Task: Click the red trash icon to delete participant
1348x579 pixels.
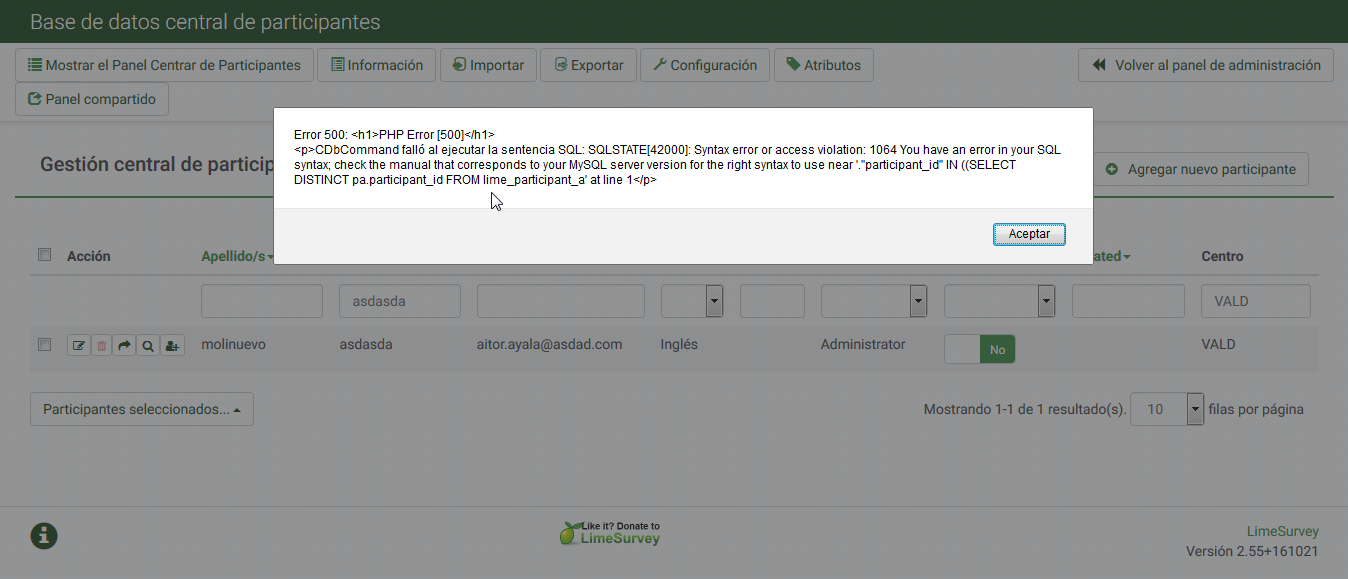Action: click(x=101, y=346)
